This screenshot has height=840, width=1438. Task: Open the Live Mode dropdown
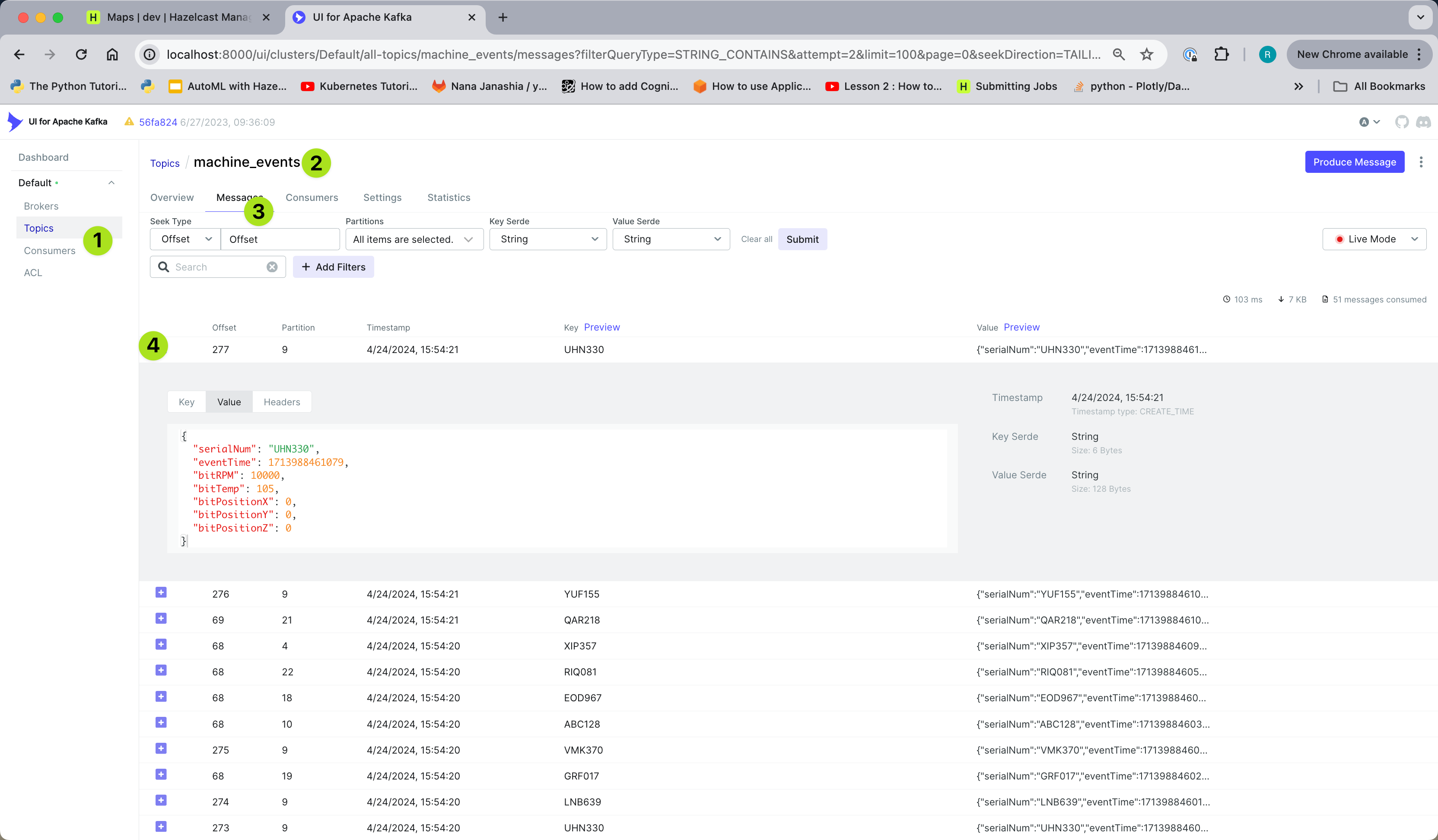pyautogui.click(x=1374, y=239)
